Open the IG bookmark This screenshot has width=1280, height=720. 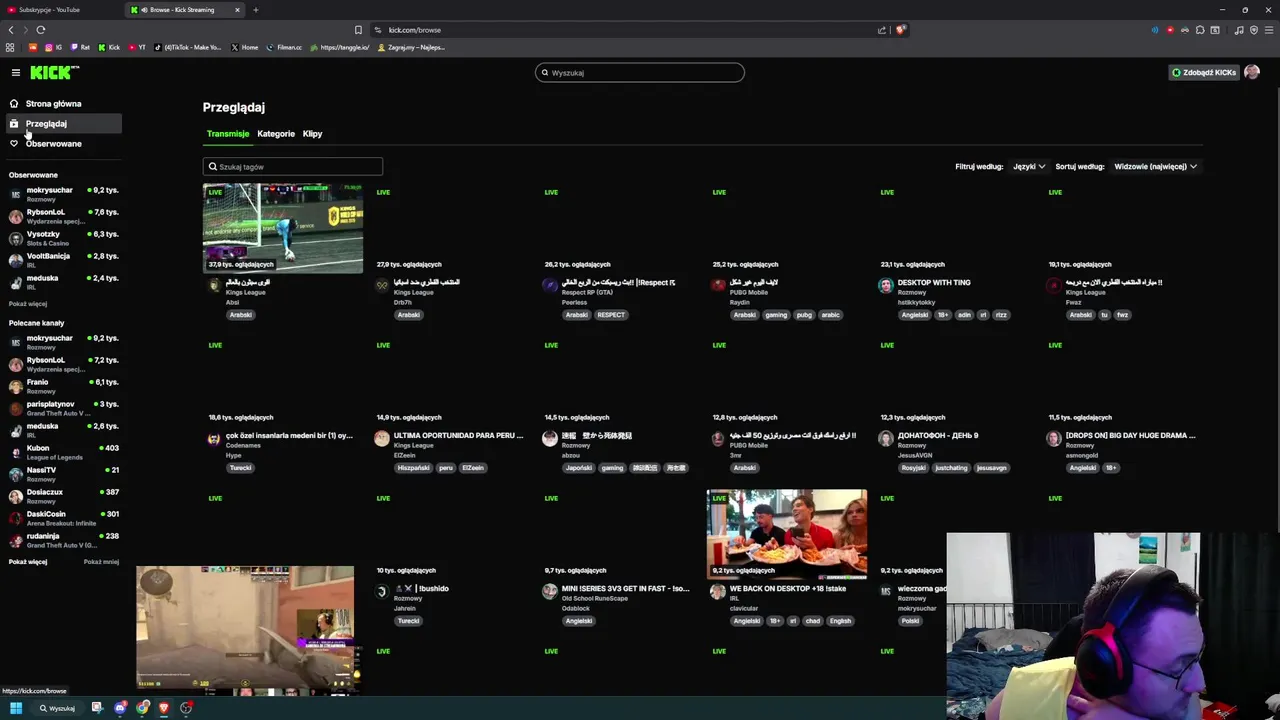click(53, 47)
